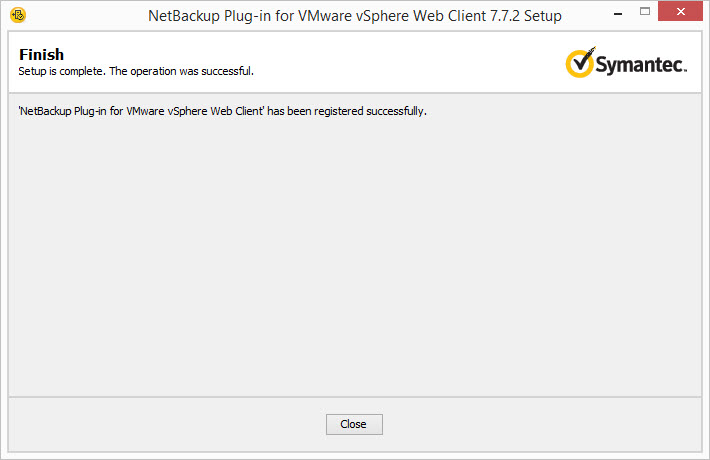Click the Symantec wordmark text in logo
The height and width of the screenshot is (460, 710).
click(641, 64)
